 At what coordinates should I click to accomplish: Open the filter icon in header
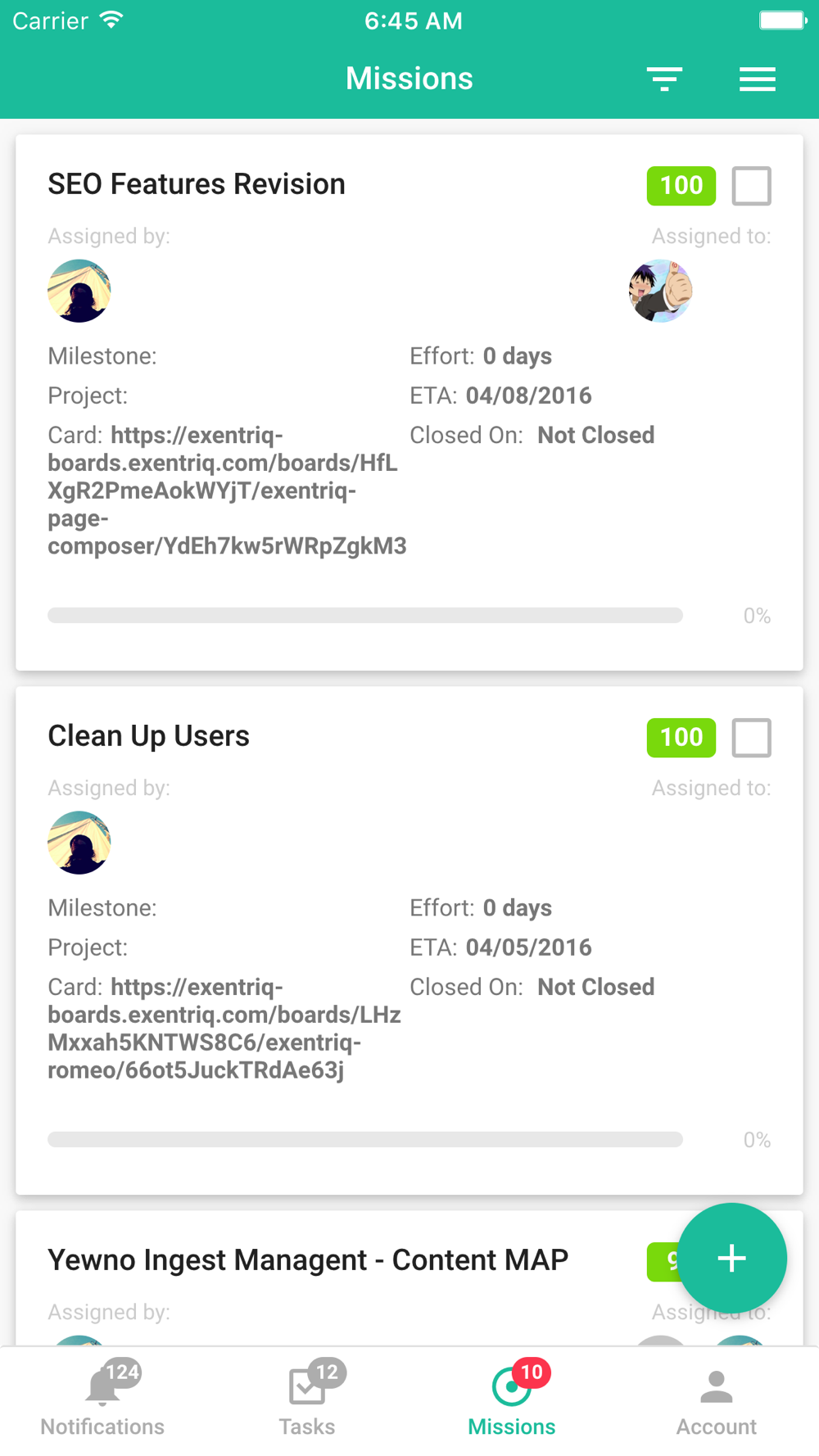(664, 79)
